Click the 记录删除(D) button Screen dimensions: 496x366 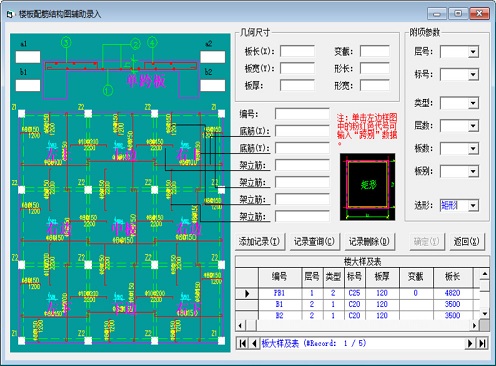point(369,241)
